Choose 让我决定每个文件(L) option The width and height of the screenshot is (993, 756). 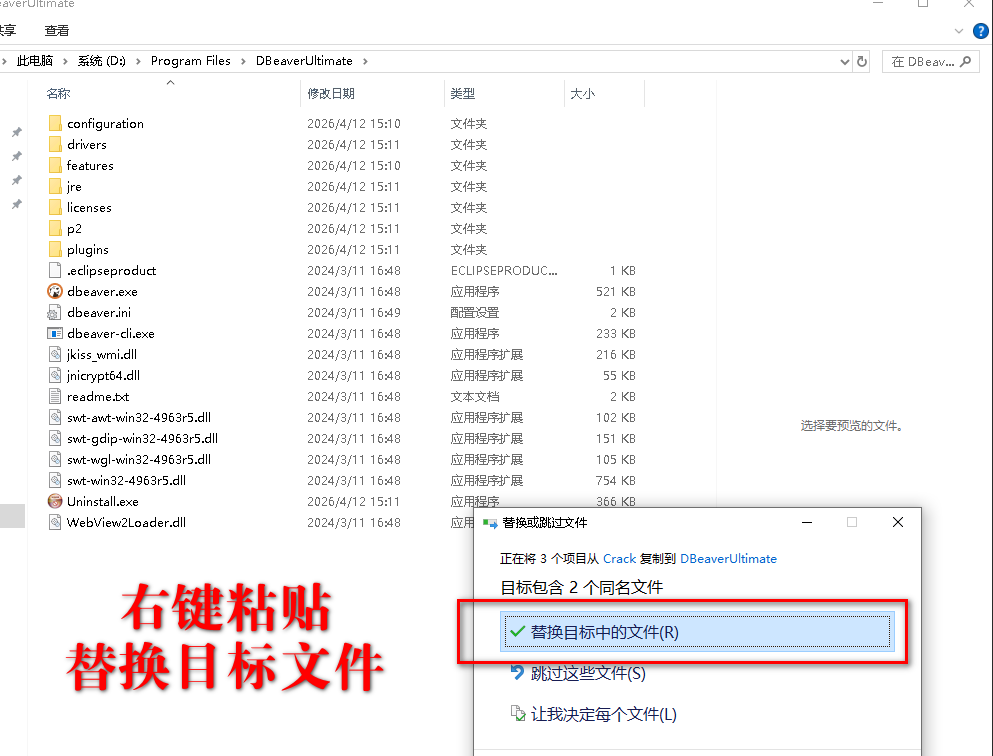coord(593,714)
